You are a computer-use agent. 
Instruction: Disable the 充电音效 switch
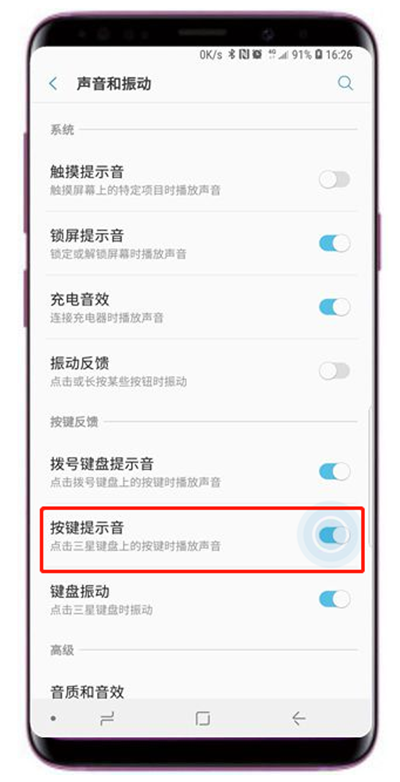coord(335,307)
